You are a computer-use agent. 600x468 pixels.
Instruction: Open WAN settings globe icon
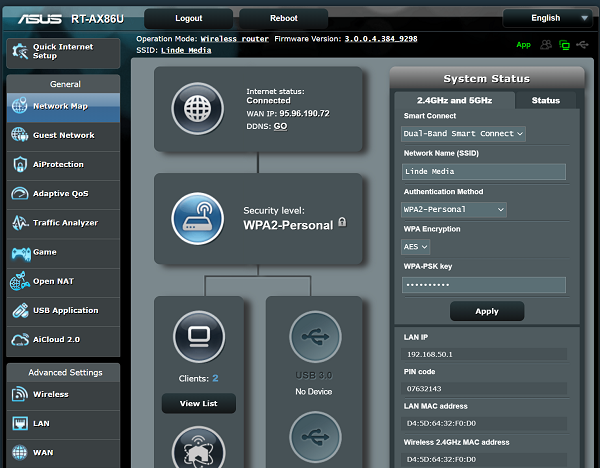(20, 452)
